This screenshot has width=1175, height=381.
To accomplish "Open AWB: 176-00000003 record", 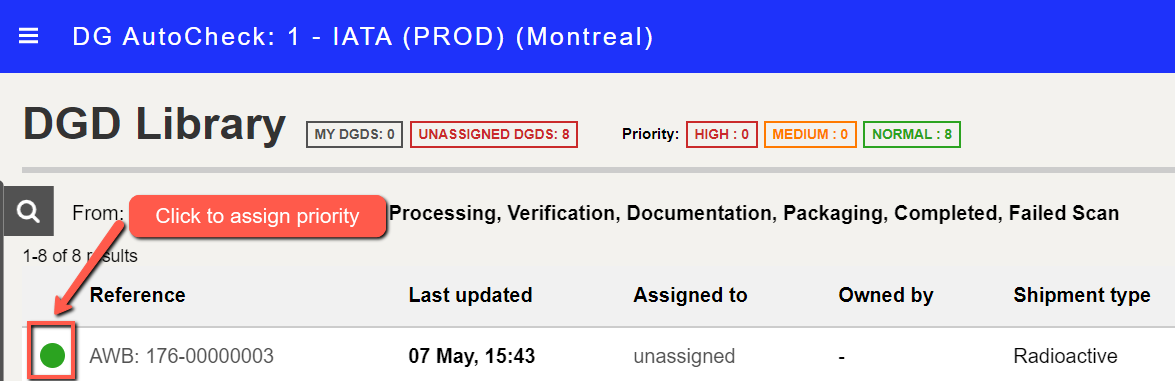I will click(181, 356).
